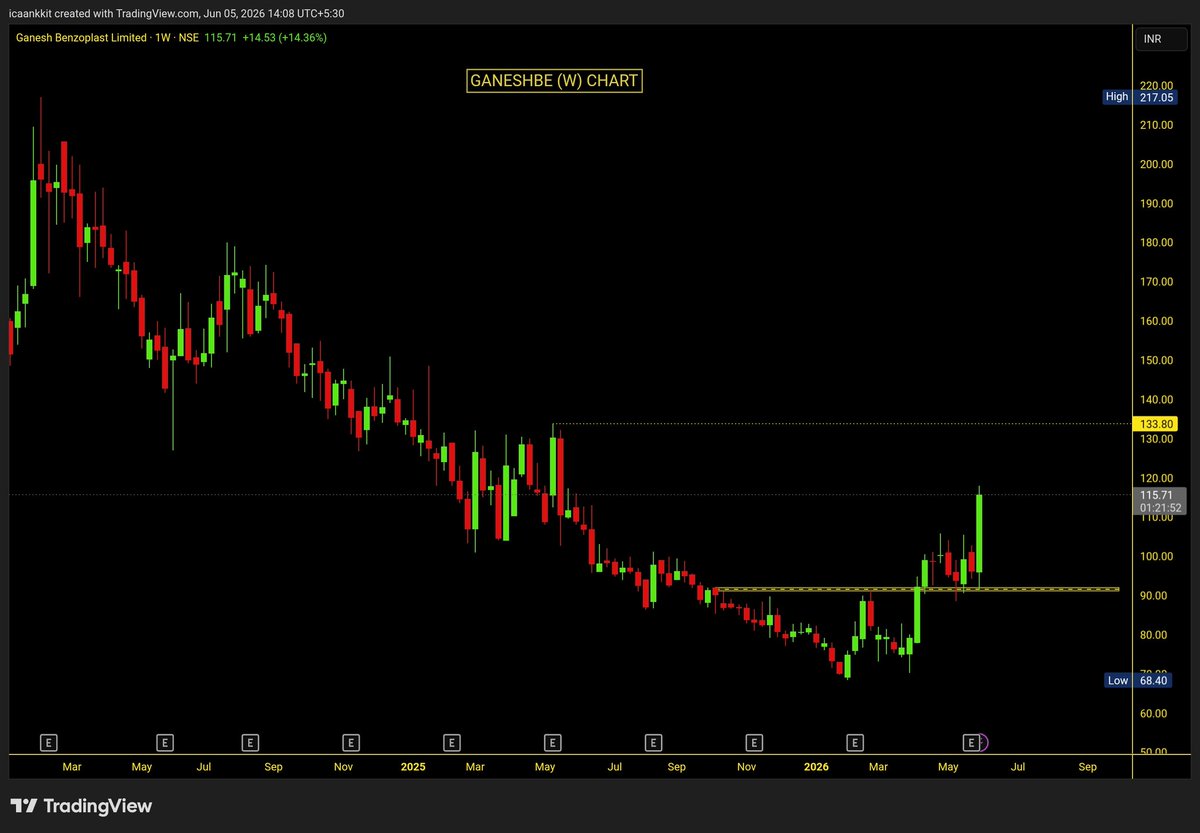Click the +14.53 (+14.36%) change value
1200x833 pixels.
click(284, 37)
